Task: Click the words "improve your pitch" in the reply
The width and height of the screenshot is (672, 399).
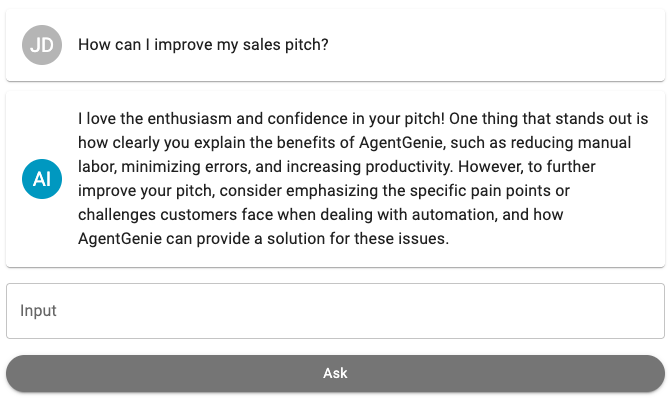Action: click(146, 191)
